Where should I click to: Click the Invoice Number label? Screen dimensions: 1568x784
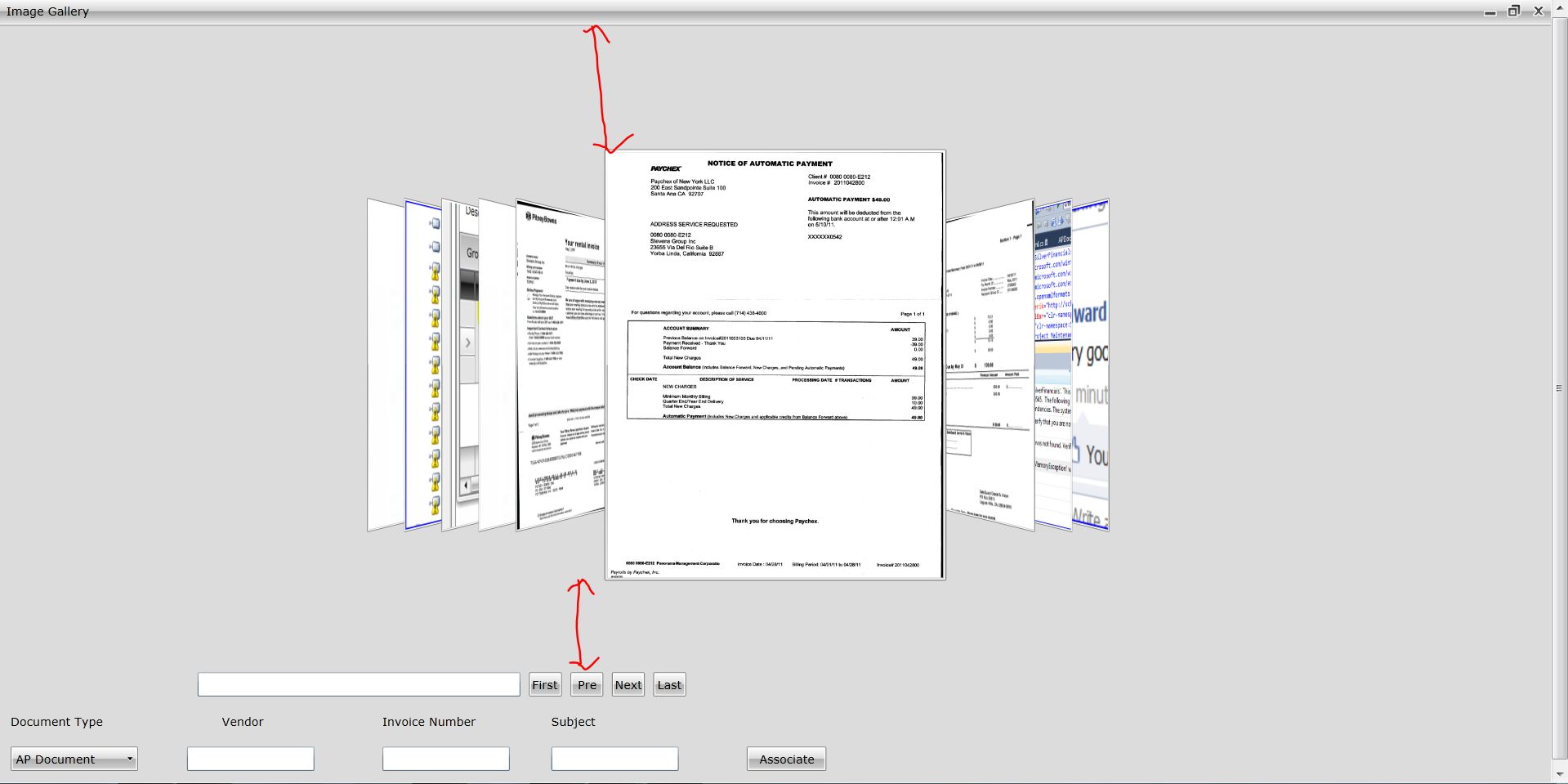click(428, 722)
